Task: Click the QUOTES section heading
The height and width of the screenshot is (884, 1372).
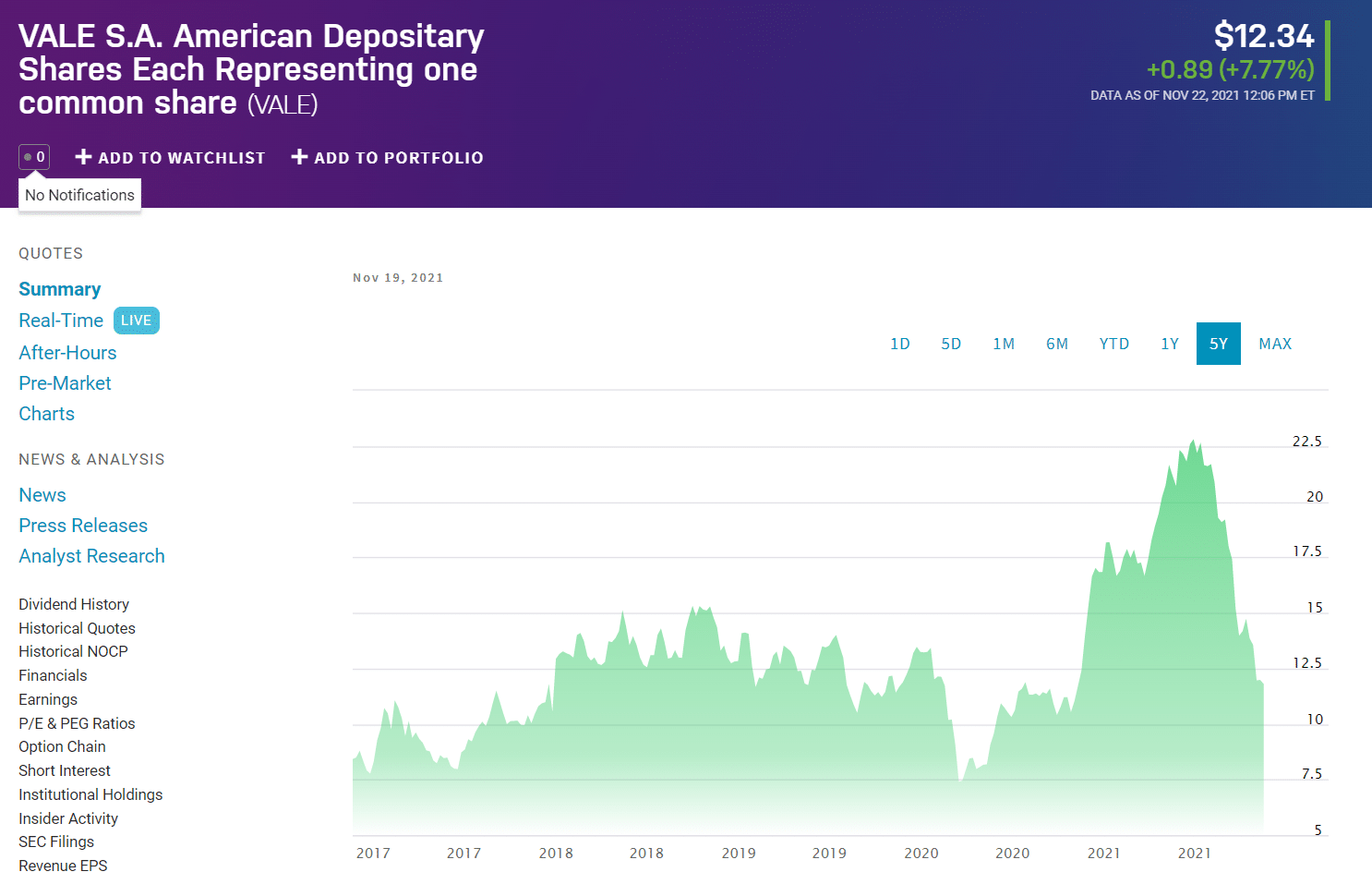Action: click(51, 253)
